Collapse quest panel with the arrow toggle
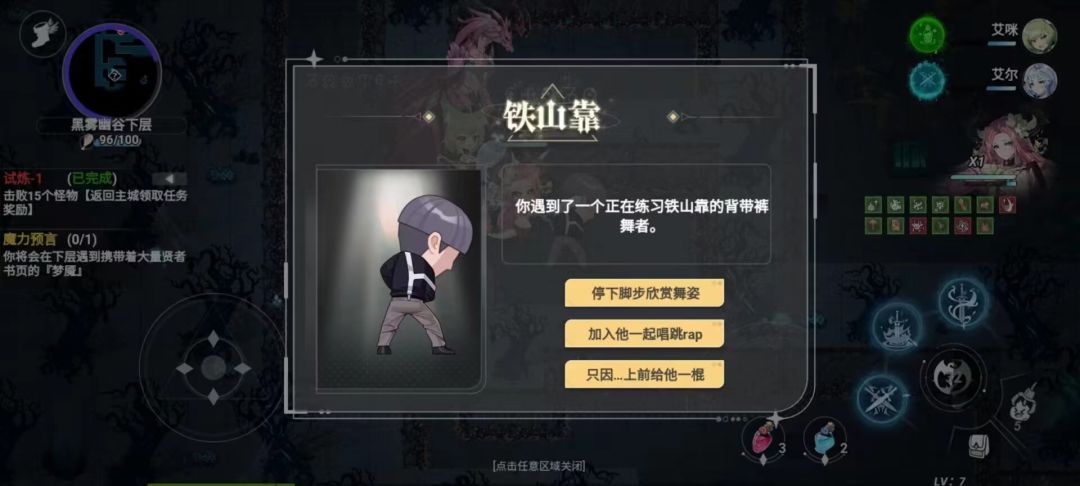This screenshot has width=1080, height=486. click(x=169, y=179)
